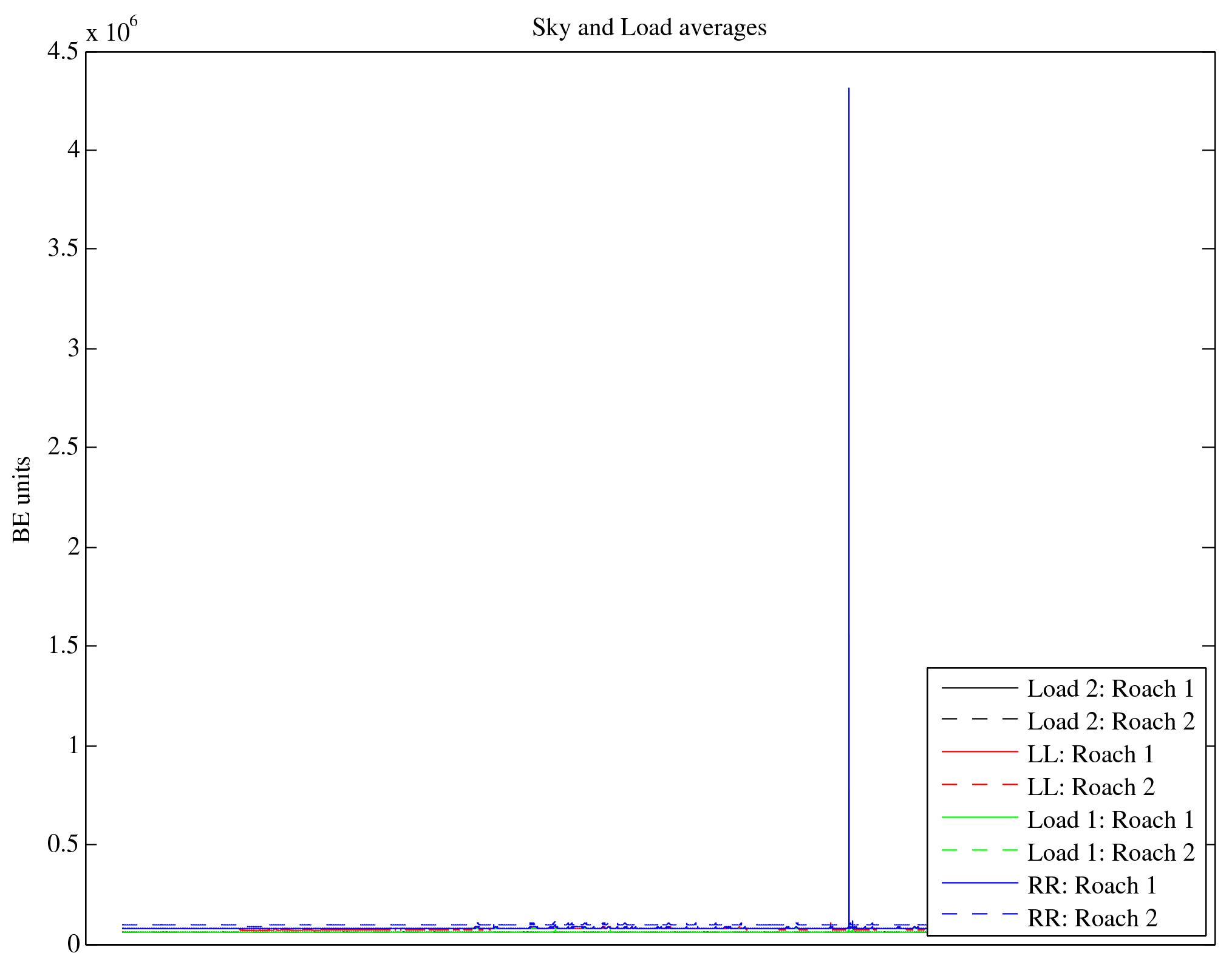
Task: Click 'RR: Roach 2' legend label
Action: (x=1092, y=918)
